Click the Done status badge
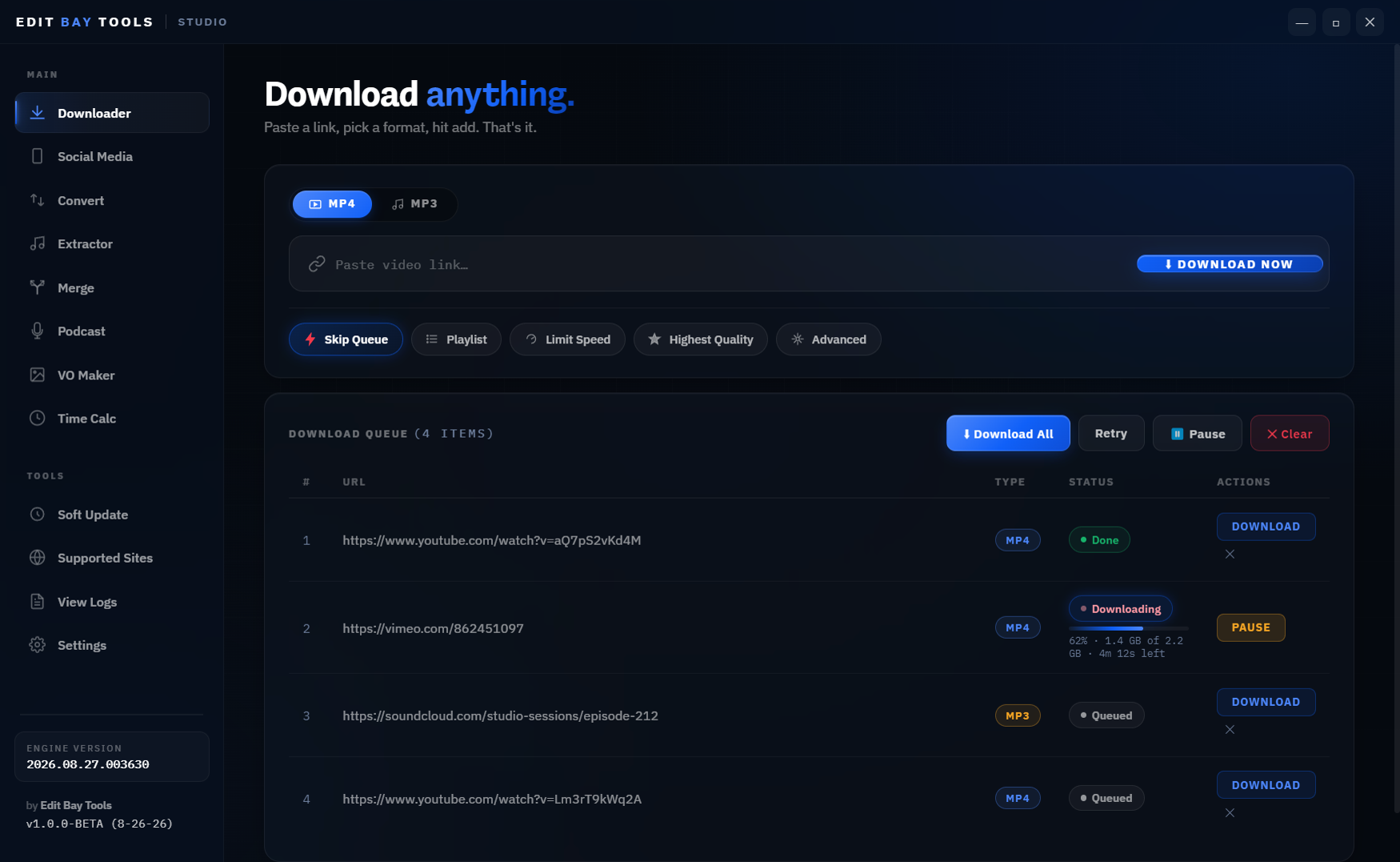This screenshot has width=1400, height=862. point(1099,540)
